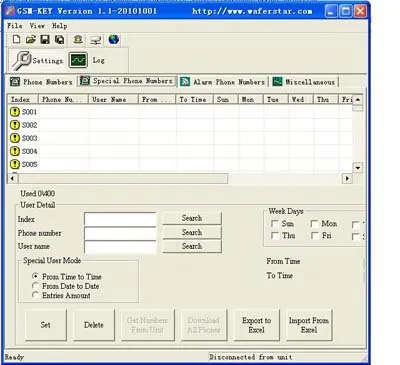The height and width of the screenshot is (365, 400).
Task: Open the File menu
Action: (x=15, y=26)
